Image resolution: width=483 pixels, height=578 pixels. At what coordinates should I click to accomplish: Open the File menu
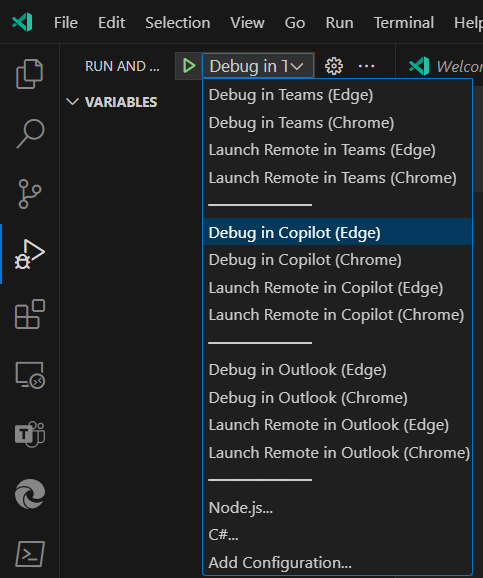66,23
